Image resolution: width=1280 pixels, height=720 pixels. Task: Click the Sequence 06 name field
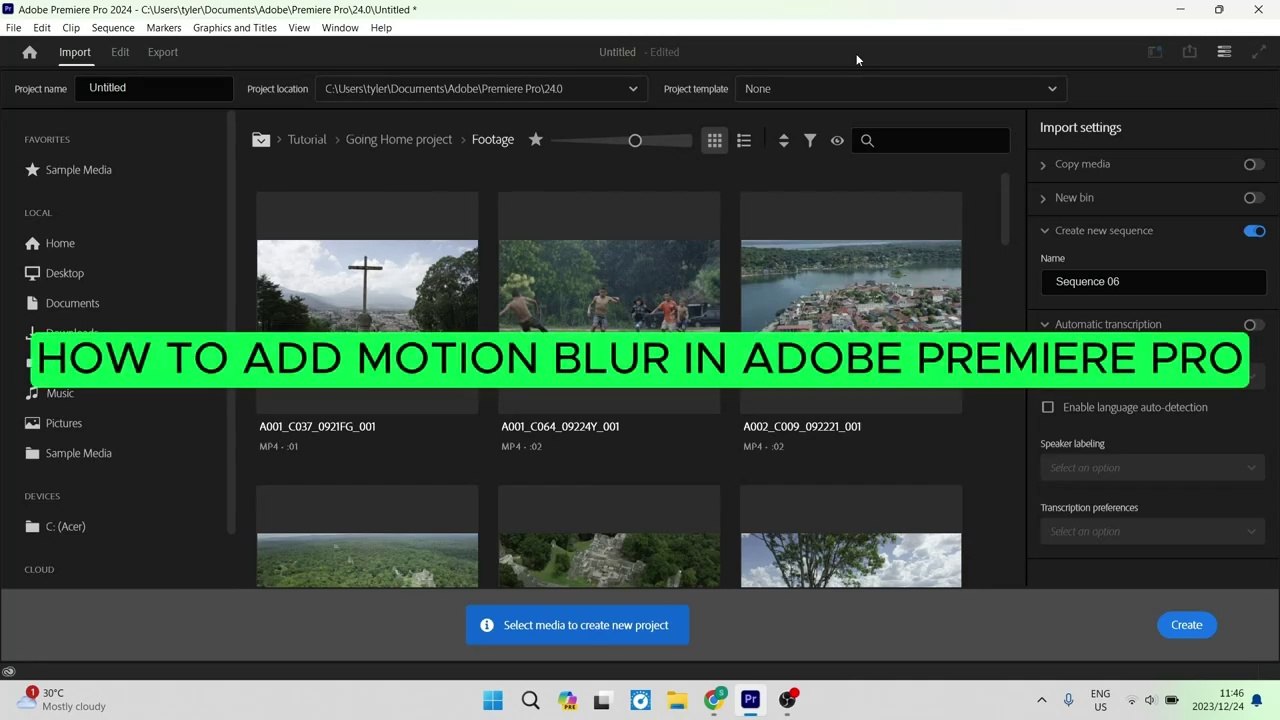[1153, 282]
